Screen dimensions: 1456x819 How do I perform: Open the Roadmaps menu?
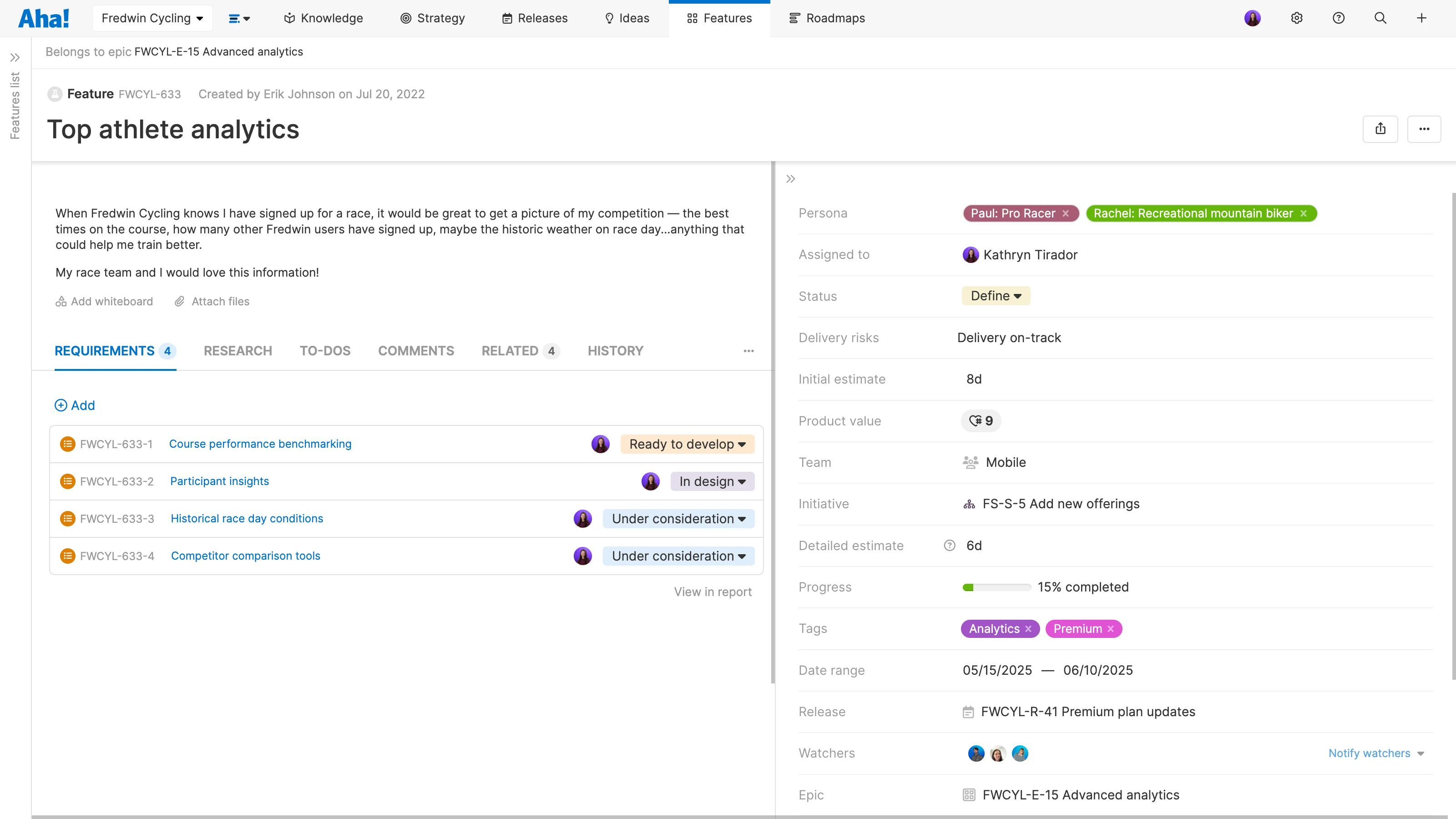(x=827, y=18)
